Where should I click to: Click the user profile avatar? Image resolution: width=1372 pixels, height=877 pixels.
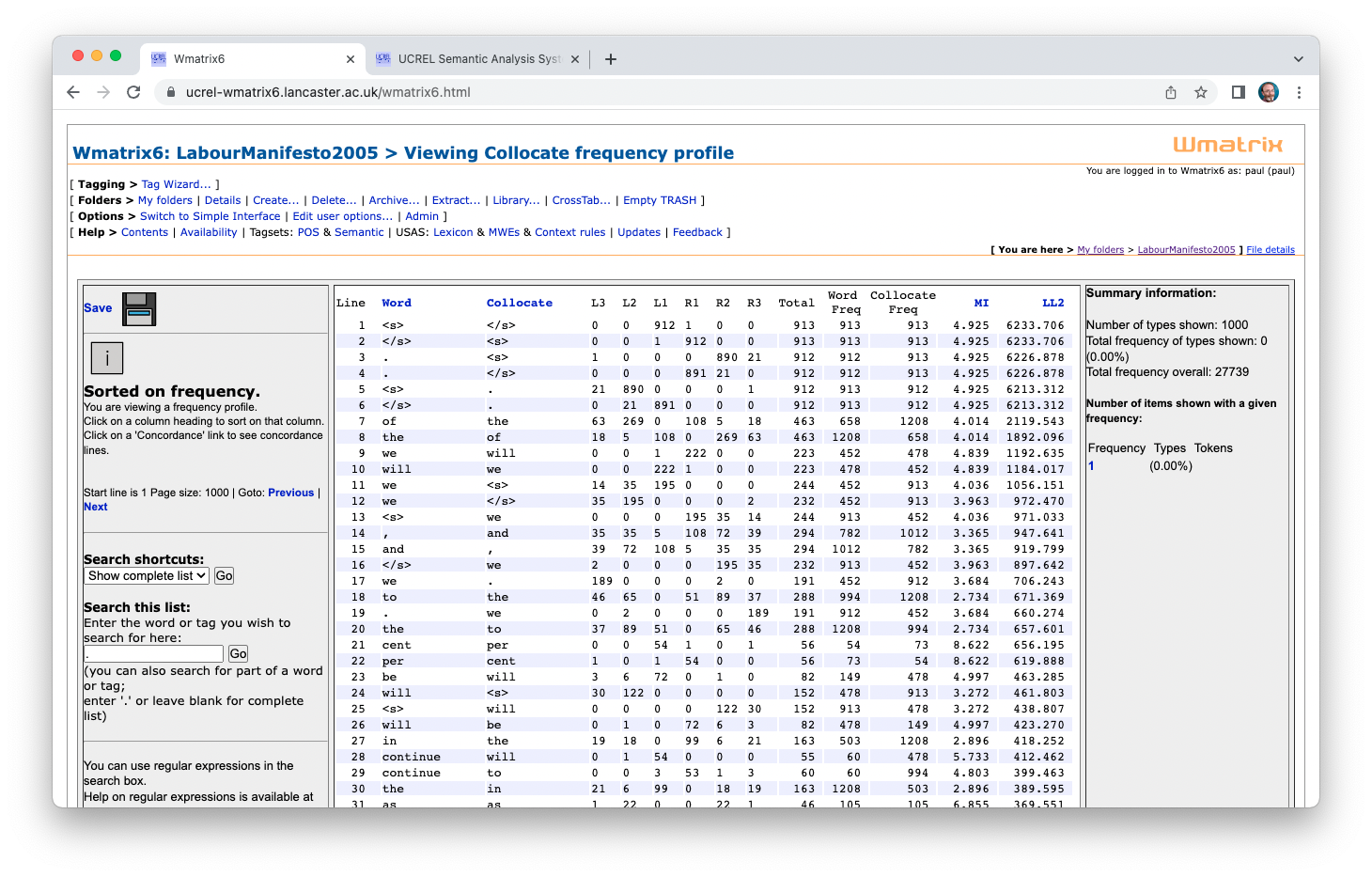coord(1269,92)
